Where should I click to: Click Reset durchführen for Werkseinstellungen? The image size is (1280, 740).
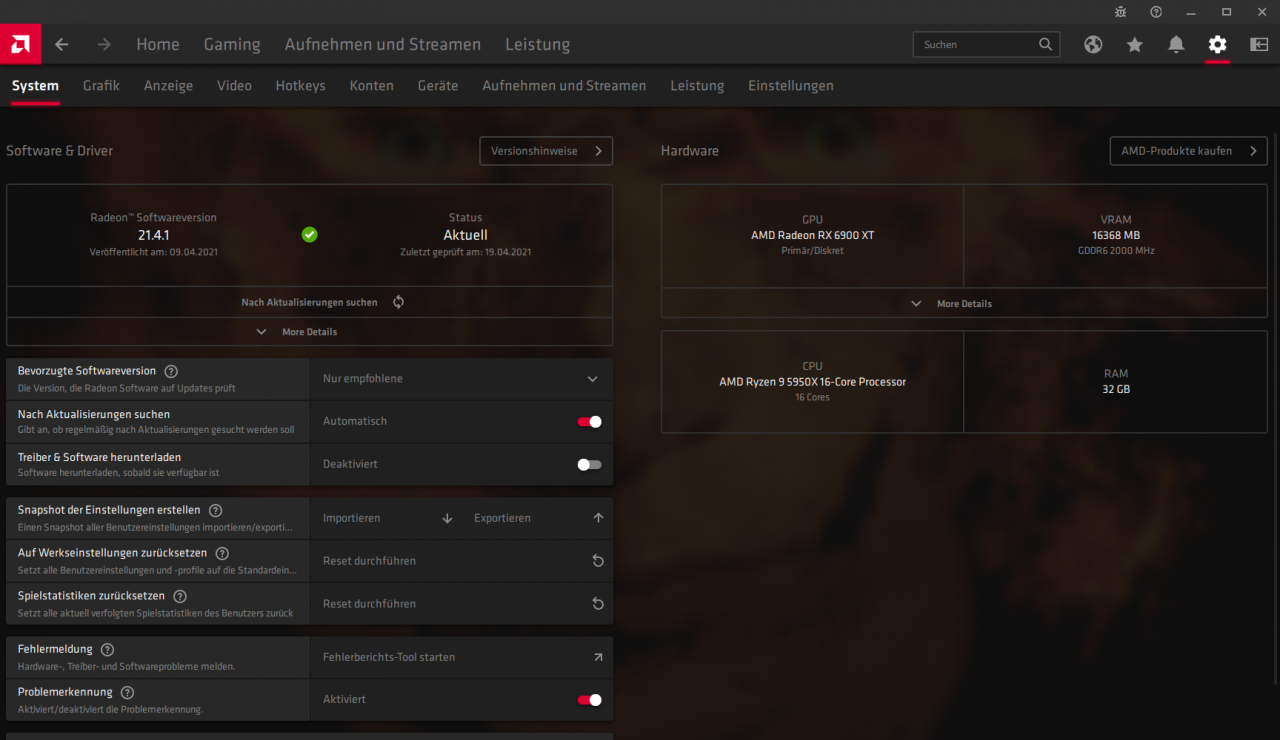(461, 561)
